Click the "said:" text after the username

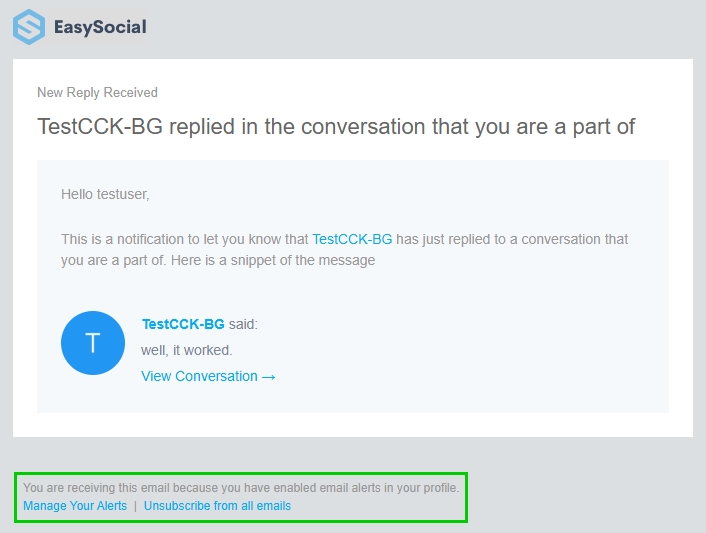(x=243, y=324)
